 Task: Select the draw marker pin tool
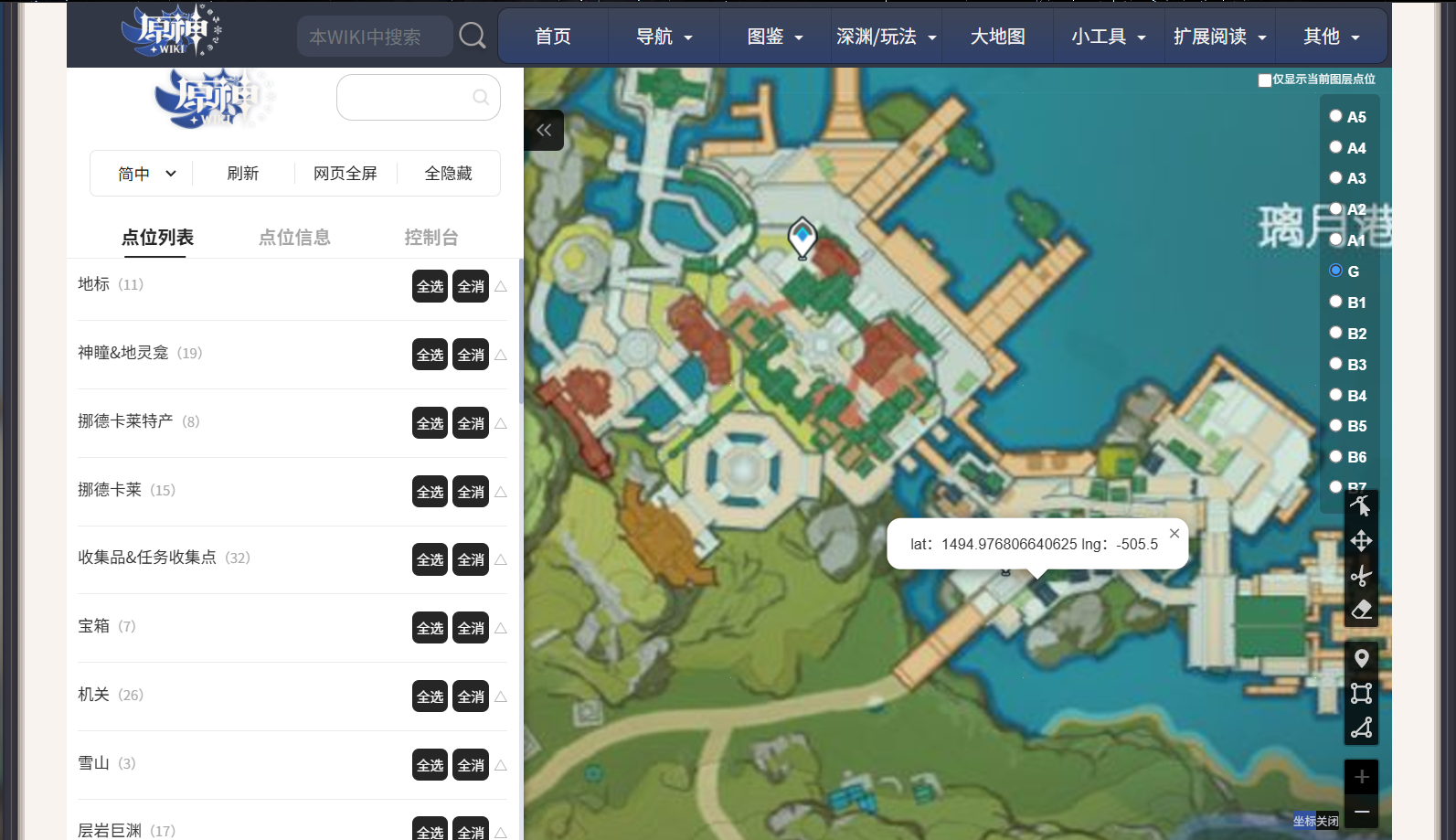[1361, 658]
